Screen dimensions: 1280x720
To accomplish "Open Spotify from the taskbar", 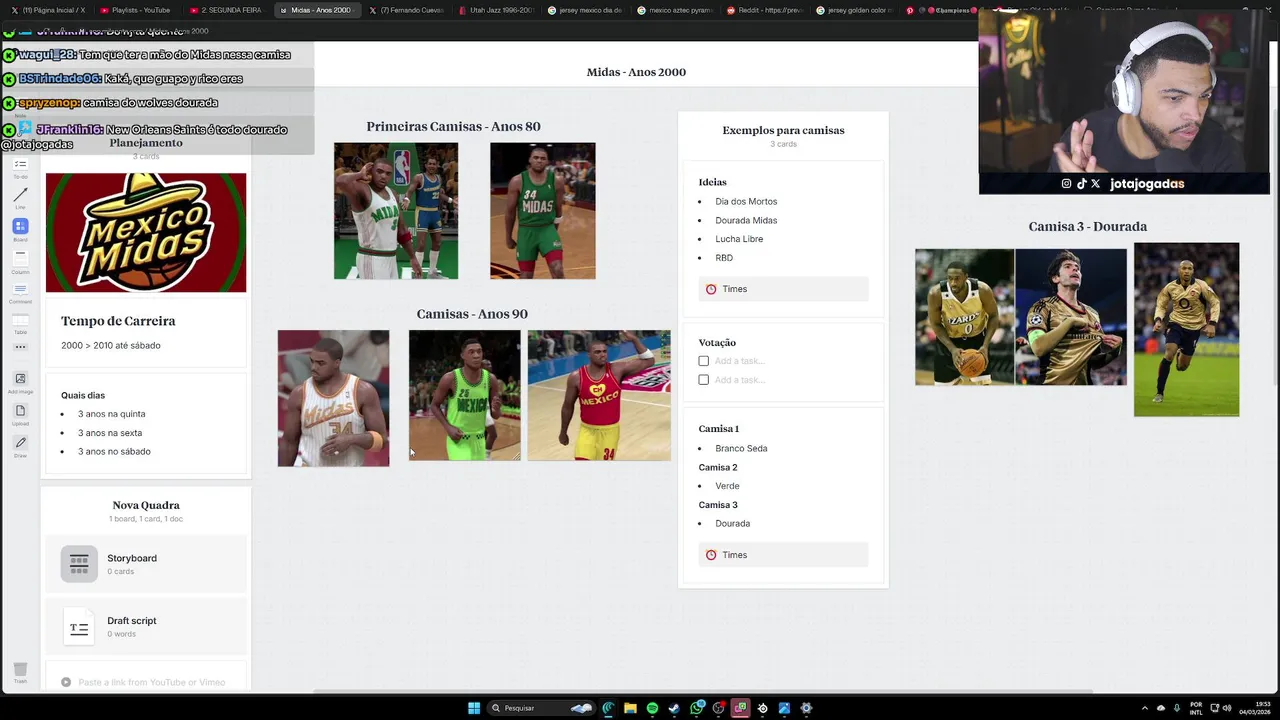I will tap(652, 708).
